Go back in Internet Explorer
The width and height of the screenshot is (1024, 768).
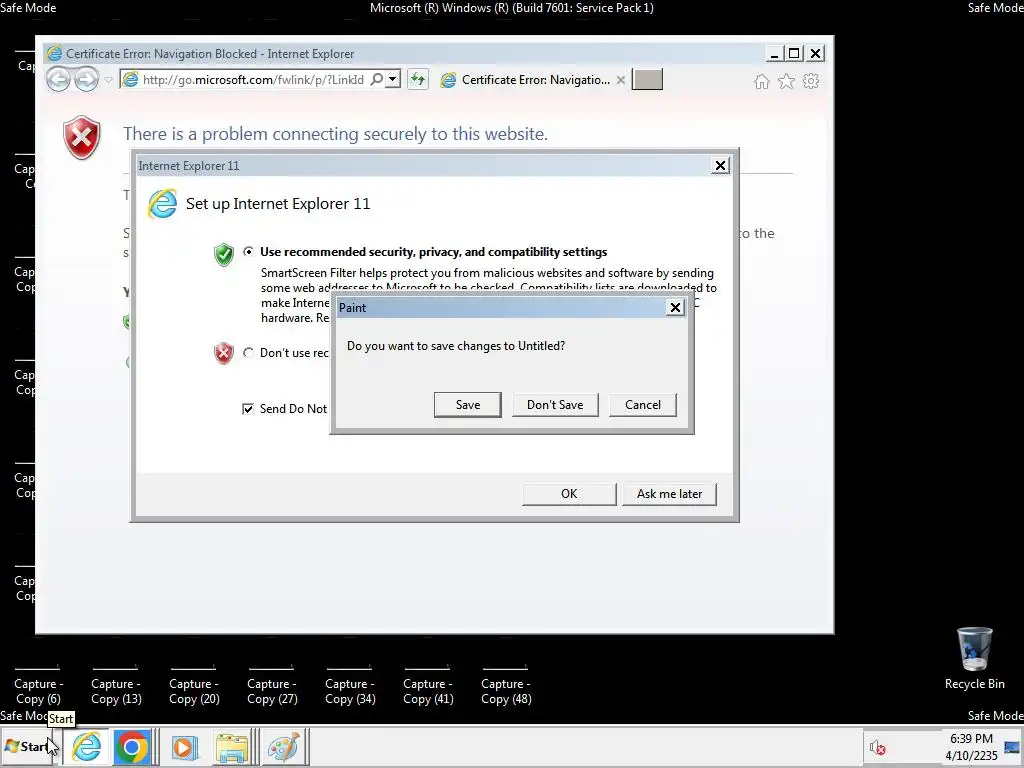click(x=58, y=80)
